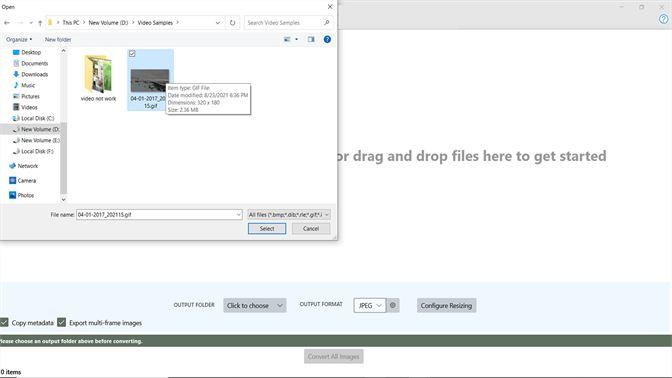Click the search magnifier icon in the dialog
Screen dimensions: 672x378
coord(327,23)
